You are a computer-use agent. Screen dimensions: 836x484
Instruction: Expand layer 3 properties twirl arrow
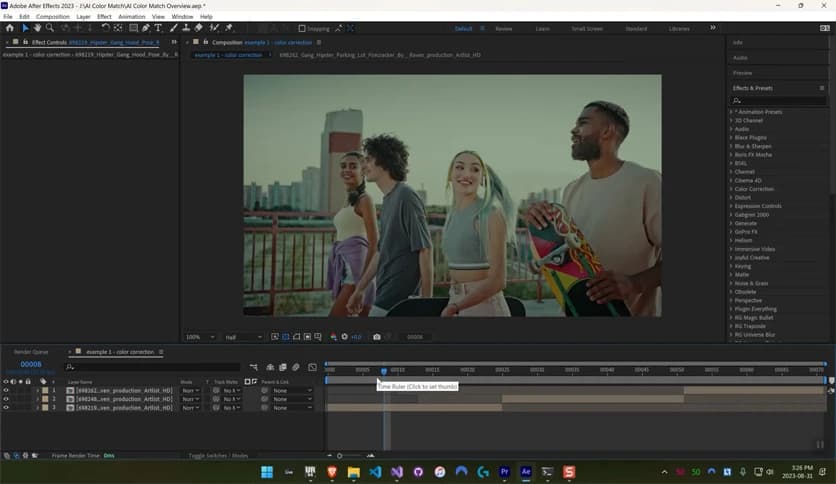[37, 408]
